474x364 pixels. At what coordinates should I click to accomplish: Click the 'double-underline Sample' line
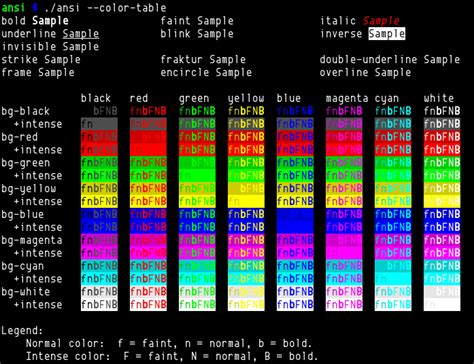pos(390,60)
